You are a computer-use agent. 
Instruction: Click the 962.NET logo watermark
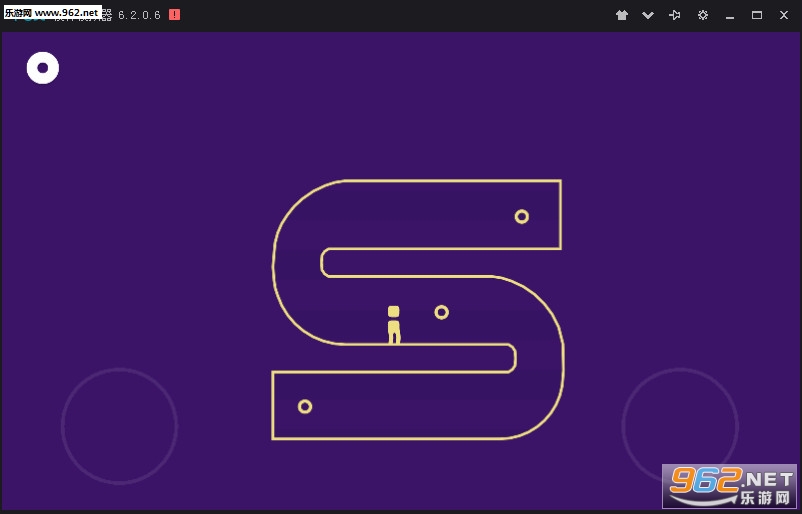[x=729, y=486]
